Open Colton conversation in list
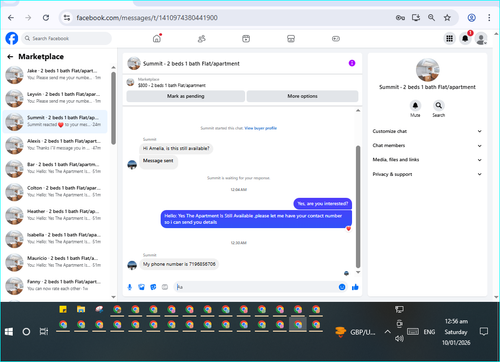 [55, 192]
